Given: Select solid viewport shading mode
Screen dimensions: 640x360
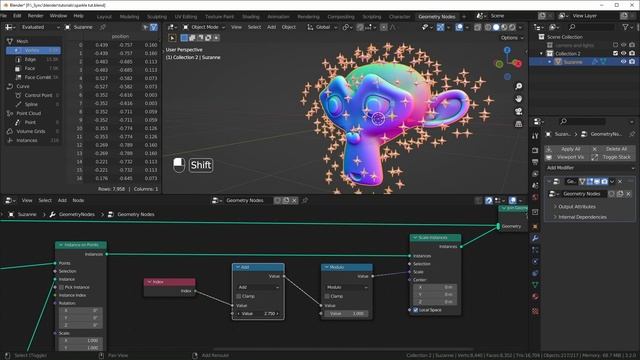Looking at the screenshot, I should click(x=496, y=27).
